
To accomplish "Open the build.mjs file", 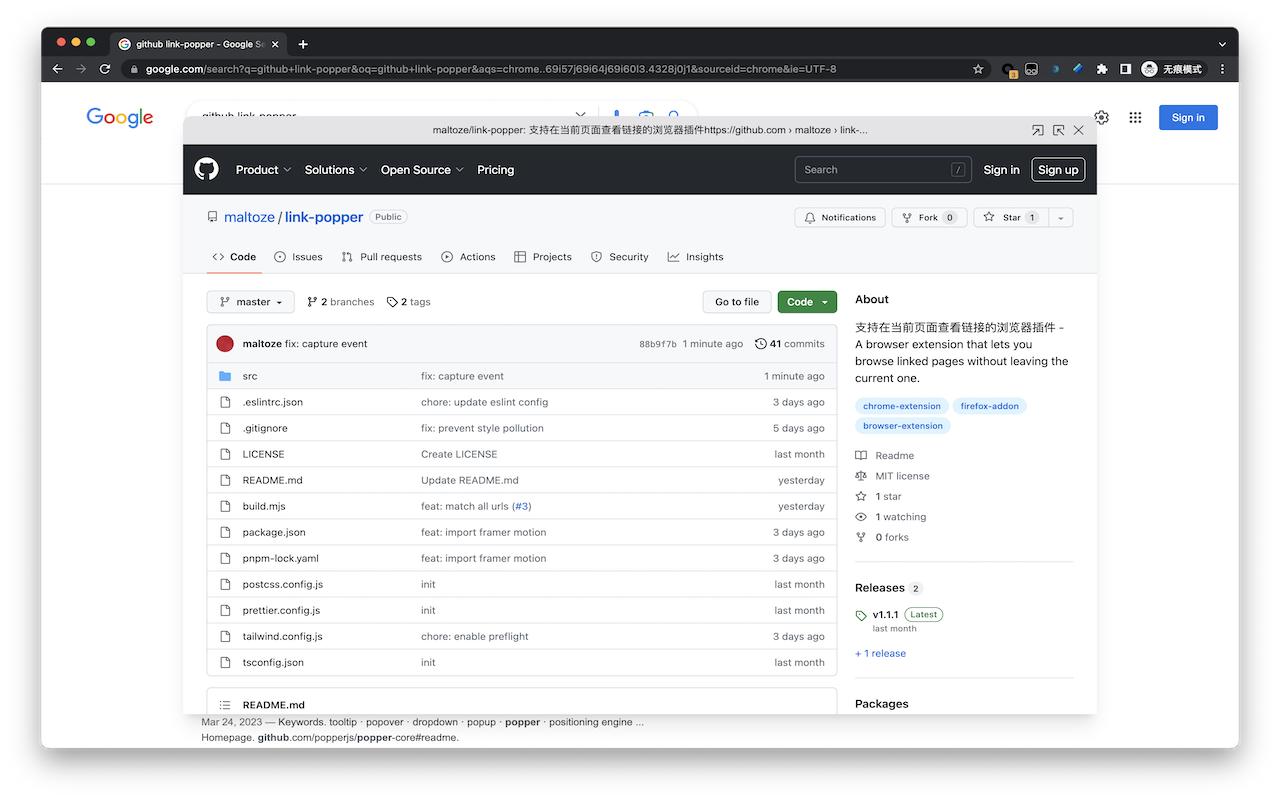I will click(264, 506).
